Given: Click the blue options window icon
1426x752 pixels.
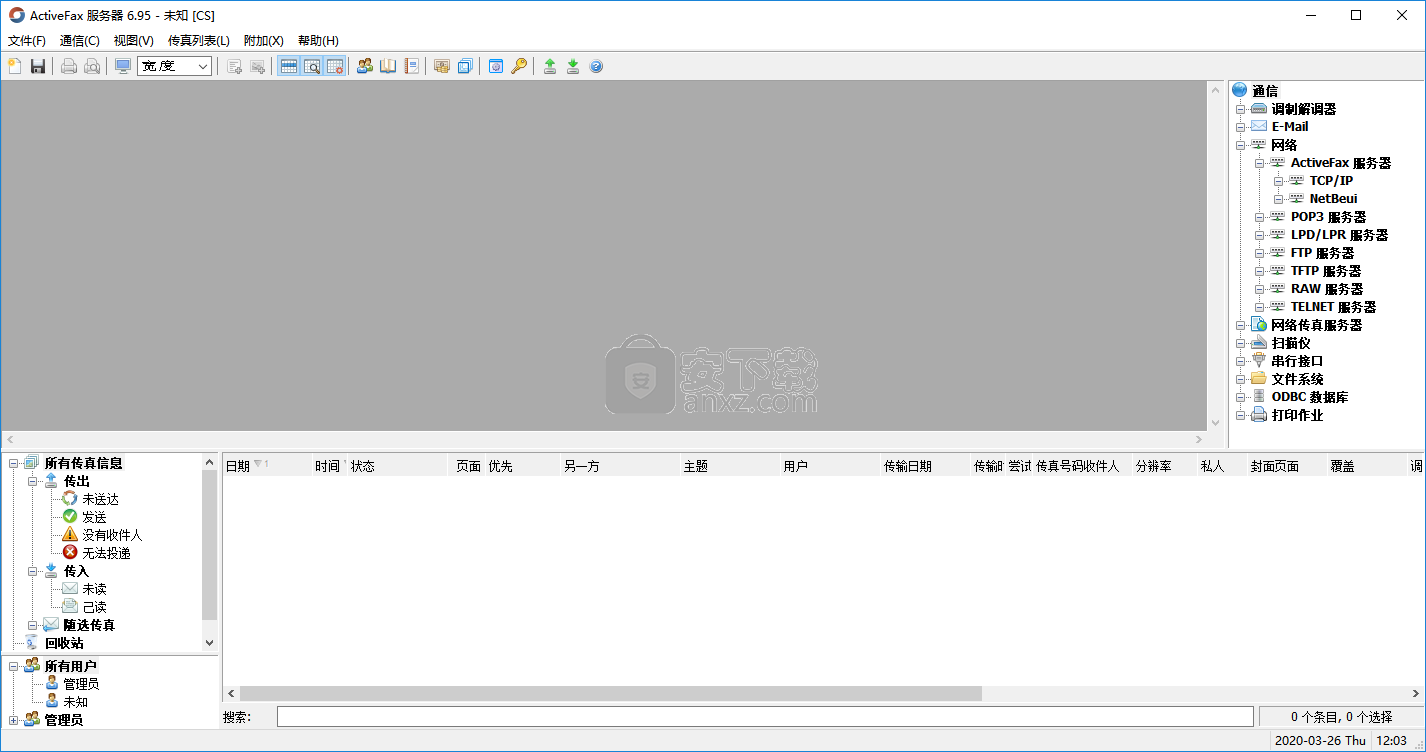Looking at the screenshot, I should coord(496,66).
